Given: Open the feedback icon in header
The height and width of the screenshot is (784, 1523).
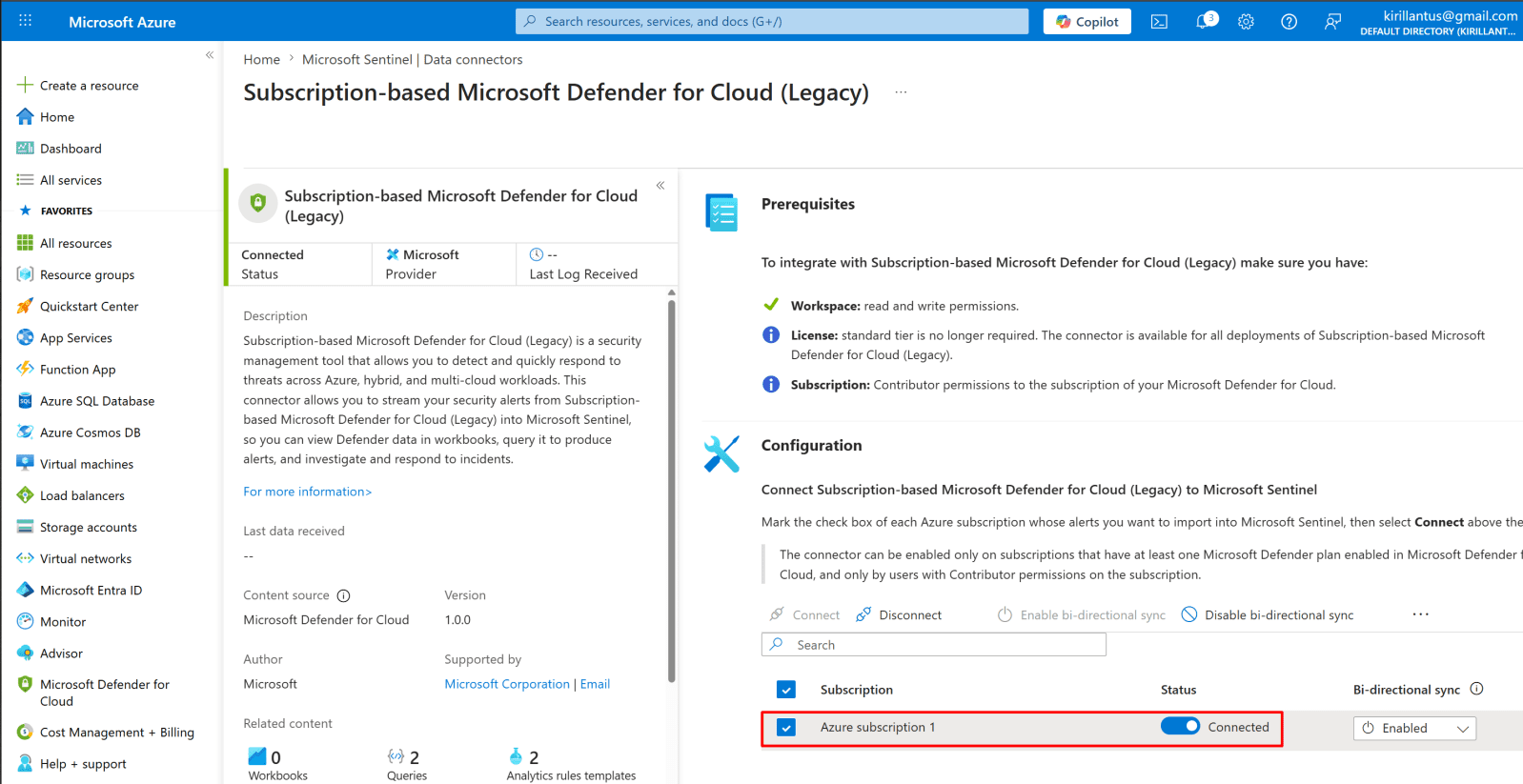Looking at the screenshot, I should 1332,21.
